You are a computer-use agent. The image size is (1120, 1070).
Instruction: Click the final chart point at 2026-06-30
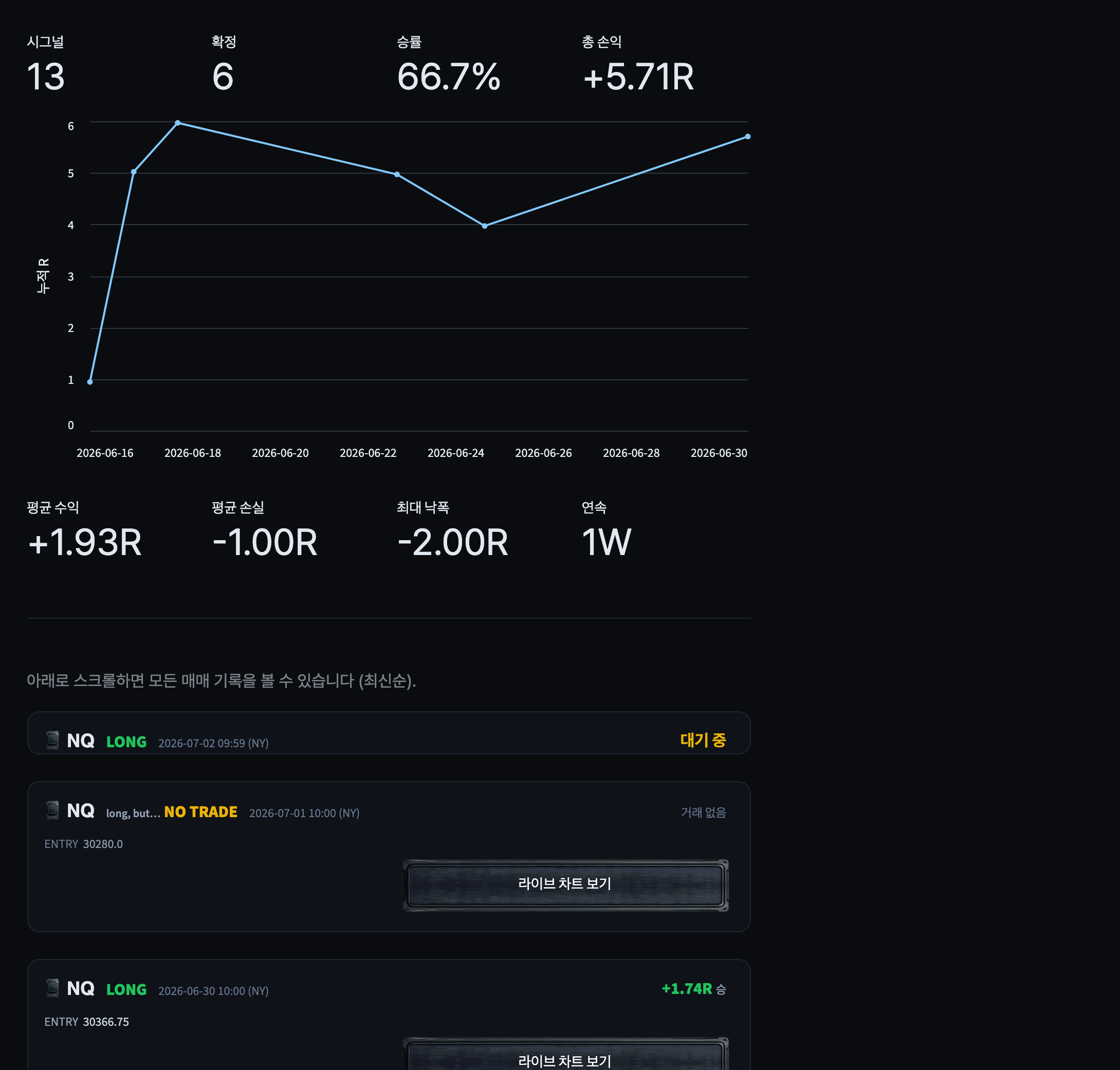pyautogui.click(x=747, y=136)
